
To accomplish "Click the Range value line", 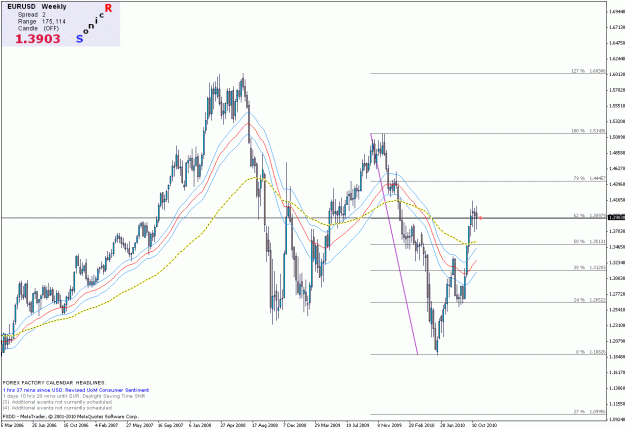I will 41,22.
